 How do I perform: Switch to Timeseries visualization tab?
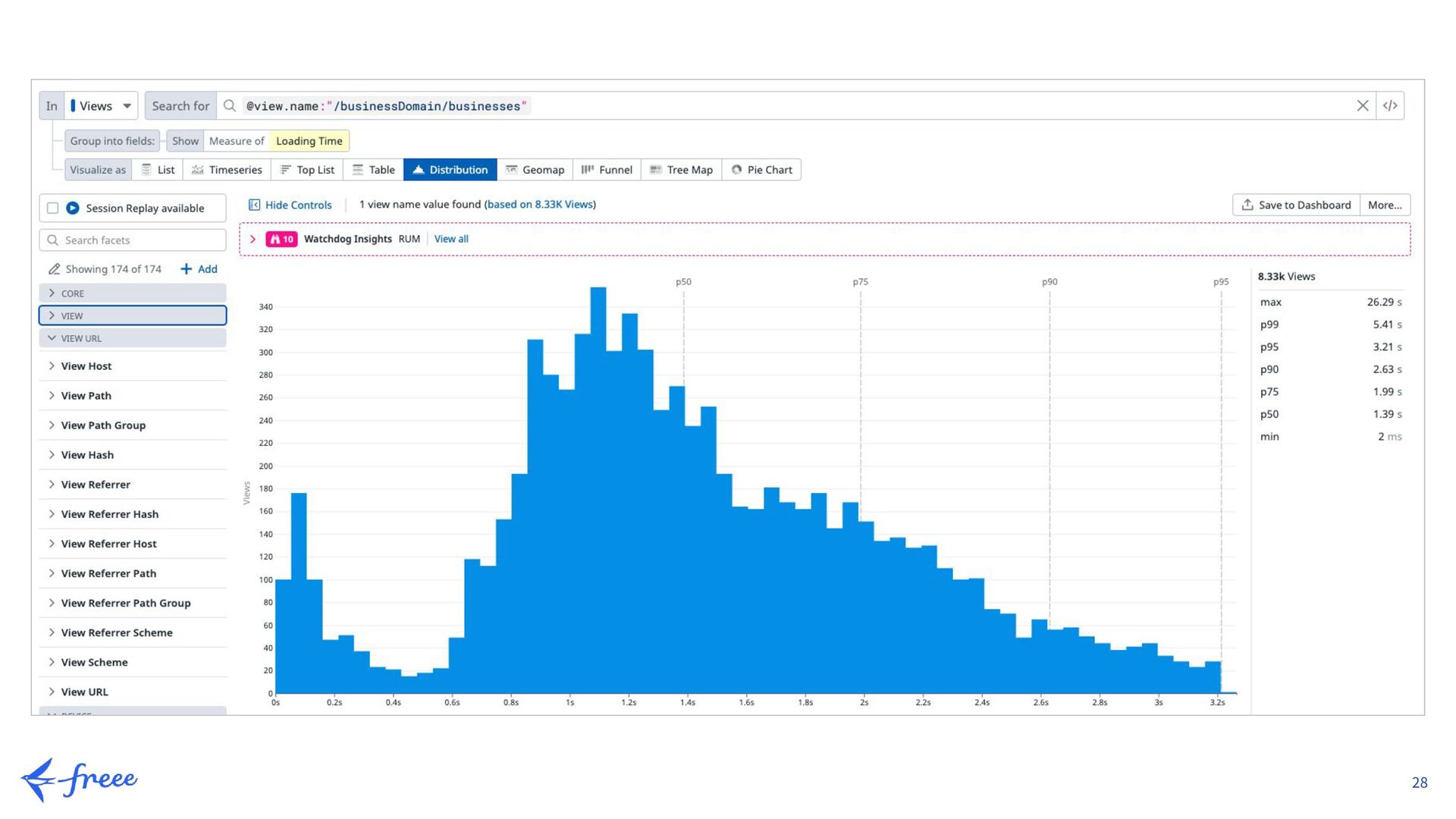tap(227, 170)
